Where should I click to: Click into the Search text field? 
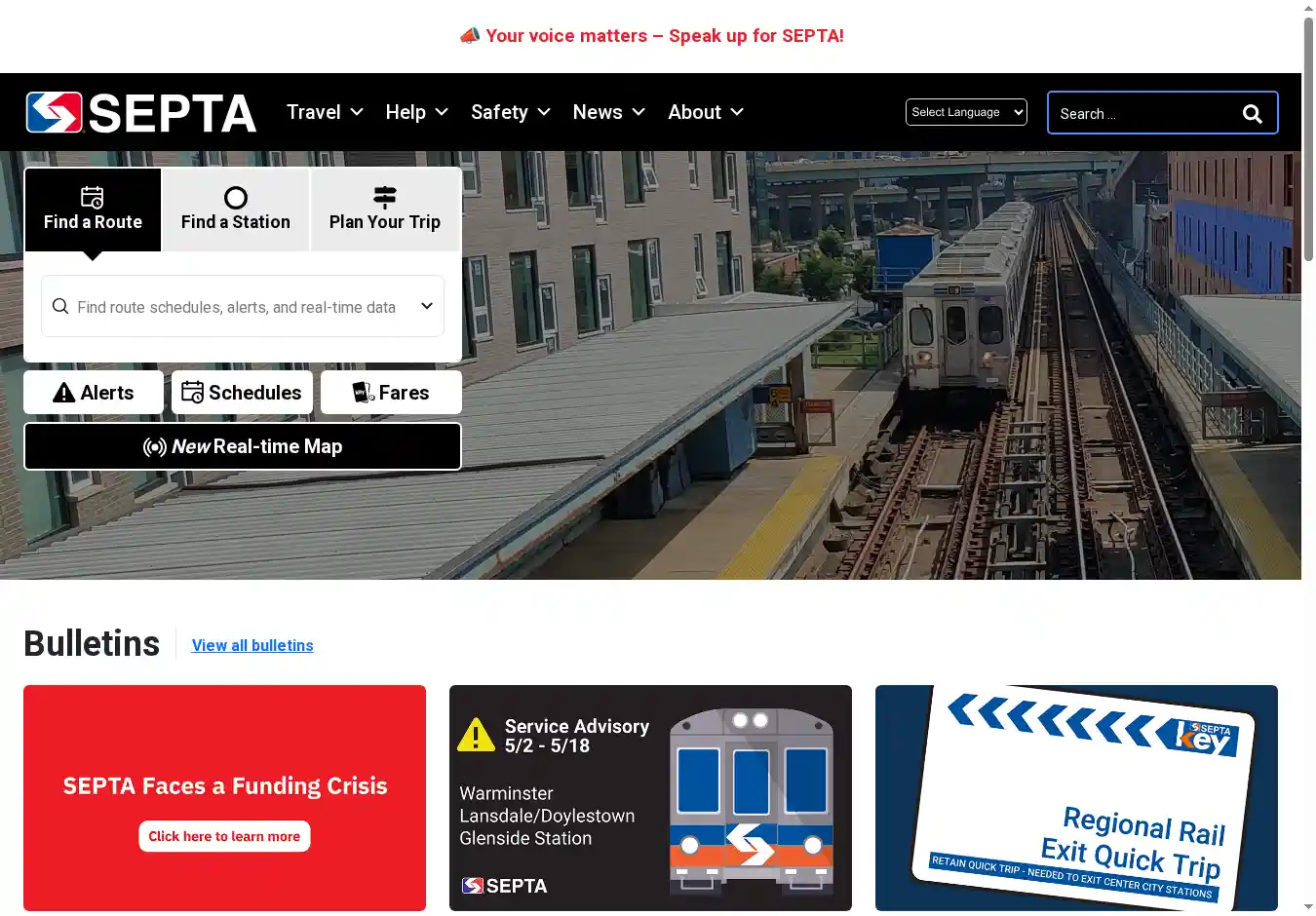(x=1141, y=114)
